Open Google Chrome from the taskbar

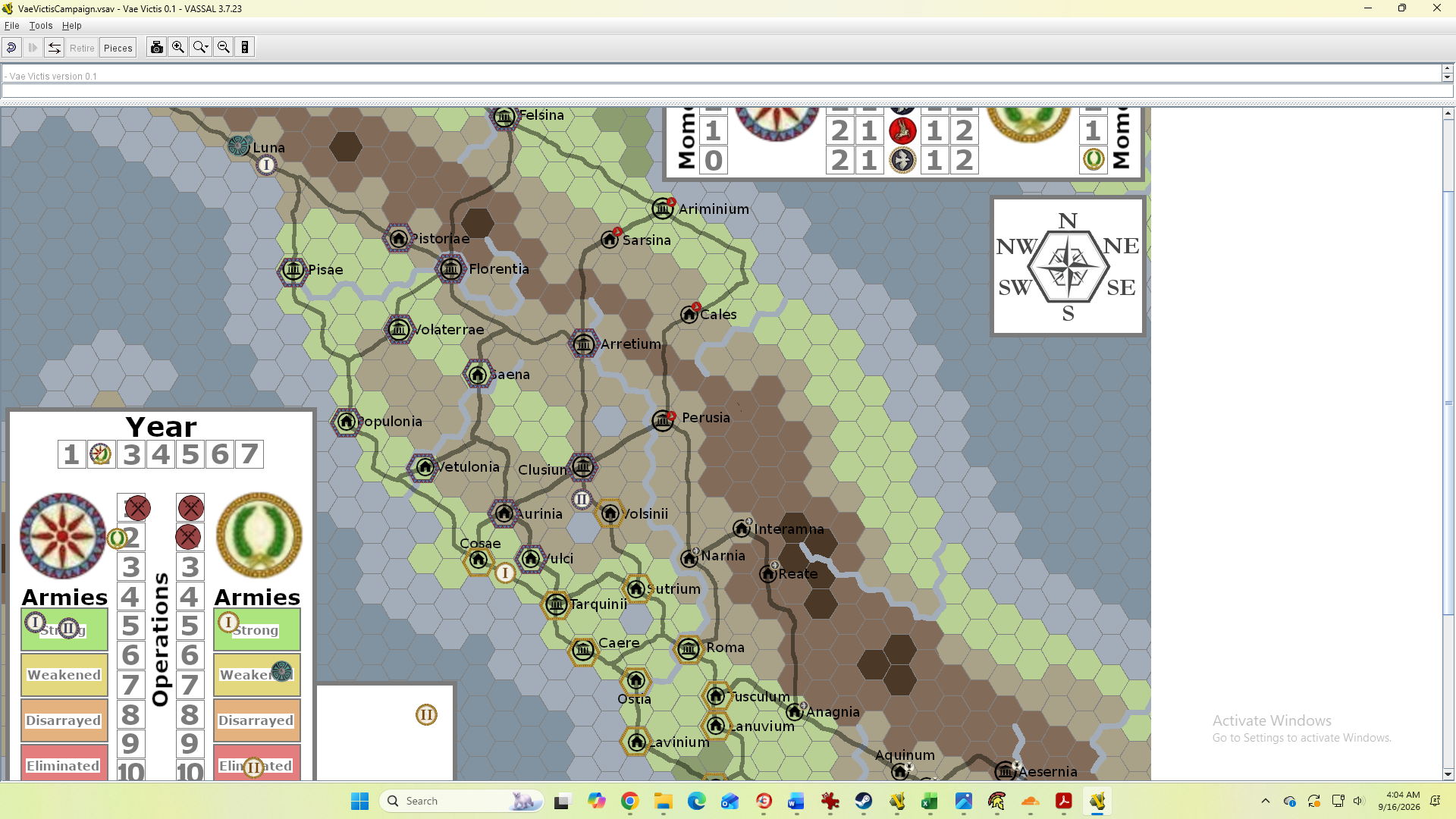(x=629, y=801)
